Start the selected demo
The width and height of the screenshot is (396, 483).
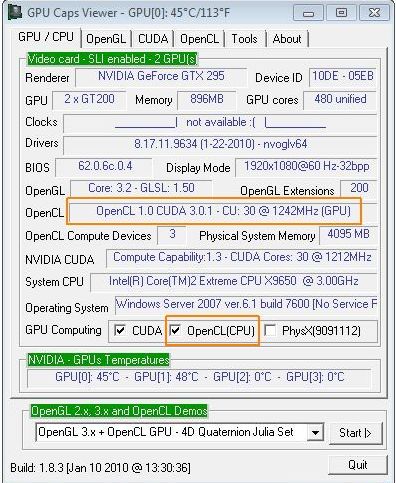[355, 433]
